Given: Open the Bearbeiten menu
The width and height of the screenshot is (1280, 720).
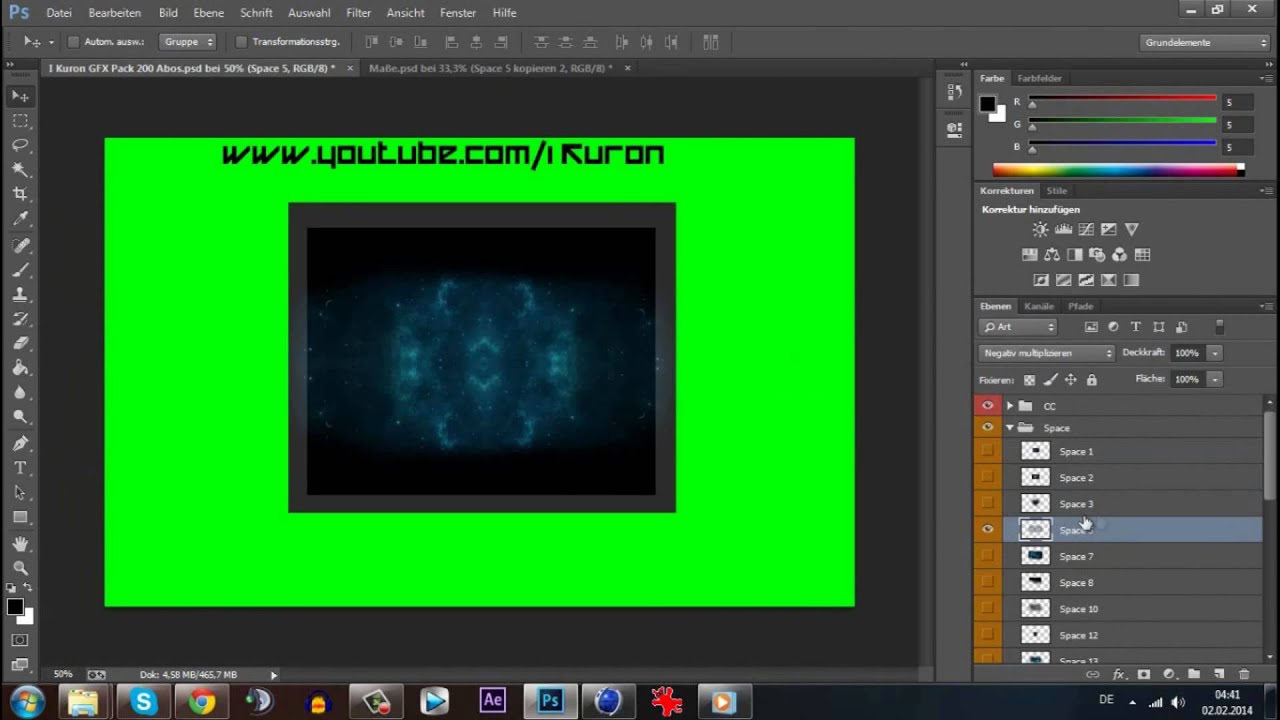Looking at the screenshot, I should click(114, 13).
